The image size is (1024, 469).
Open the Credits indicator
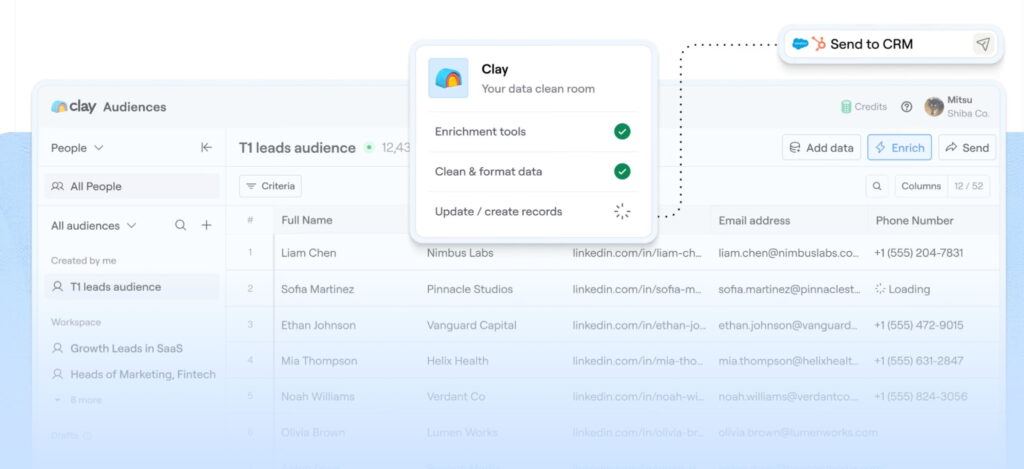pyautogui.click(x=863, y=106)
